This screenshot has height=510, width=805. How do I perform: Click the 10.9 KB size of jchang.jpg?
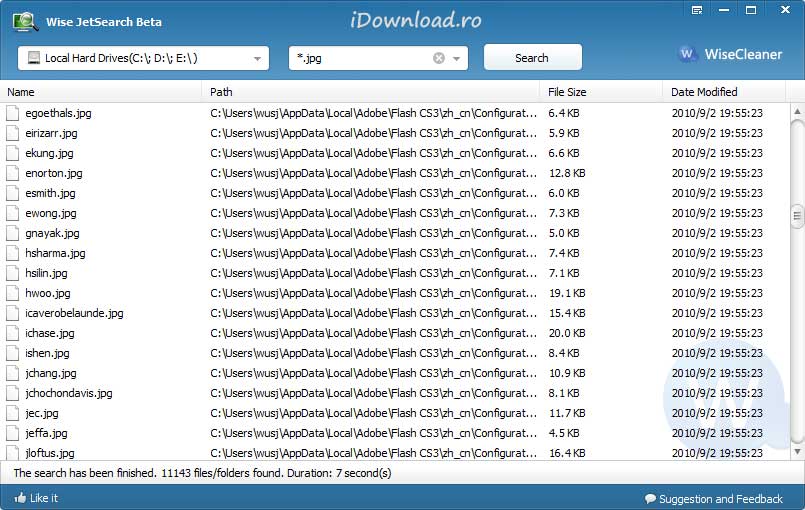(567, 373)
